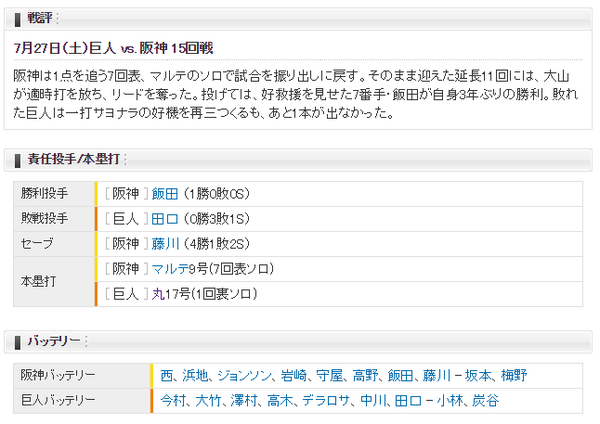
Task: Open 守屋 pitcher link
Action: [x=329, y=375]
